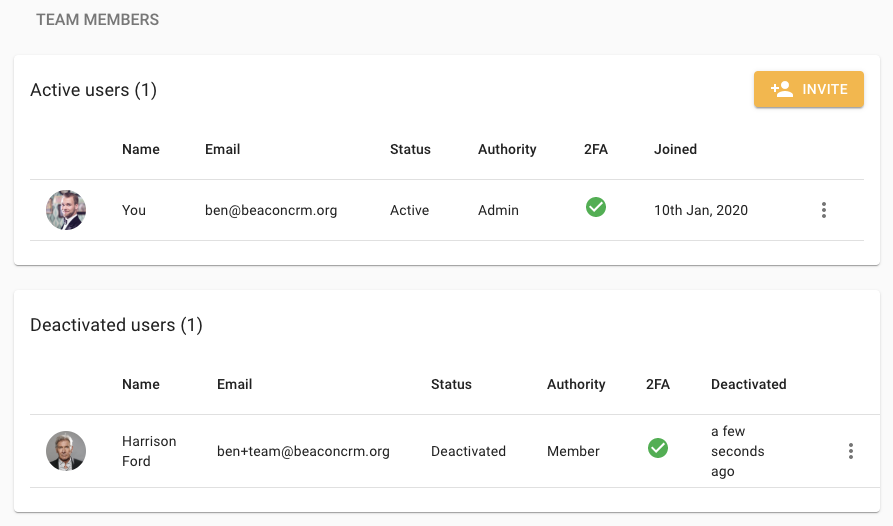The image size is (893, 526).
Task: Click the Member authority value
Action: 573,451
